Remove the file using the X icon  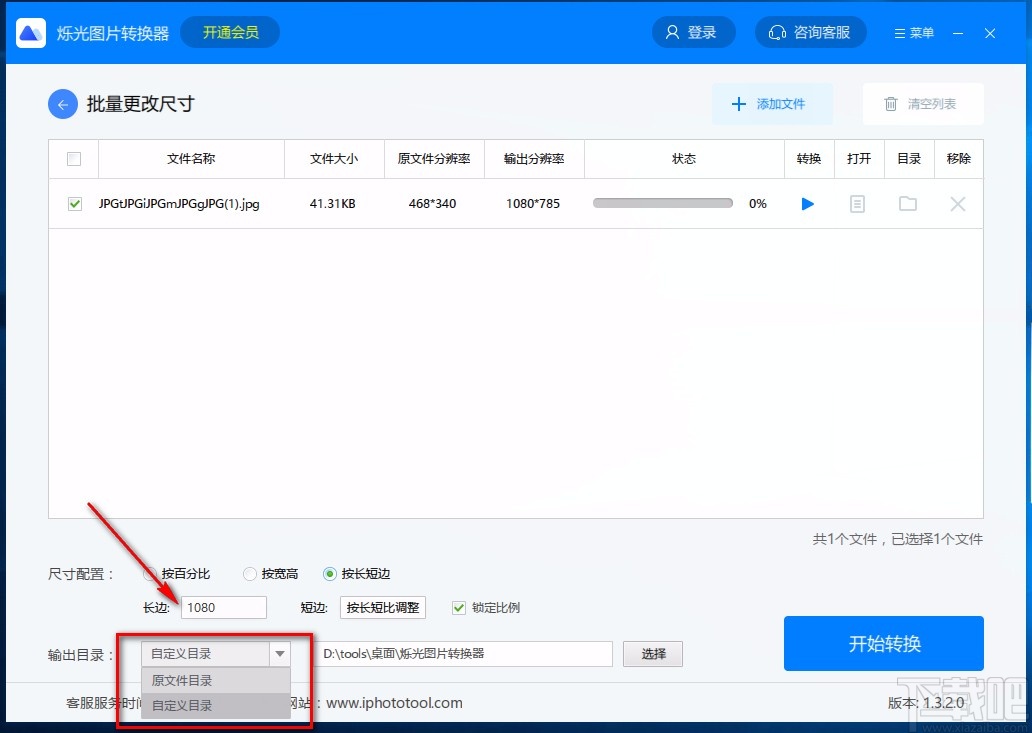[957, 203]
